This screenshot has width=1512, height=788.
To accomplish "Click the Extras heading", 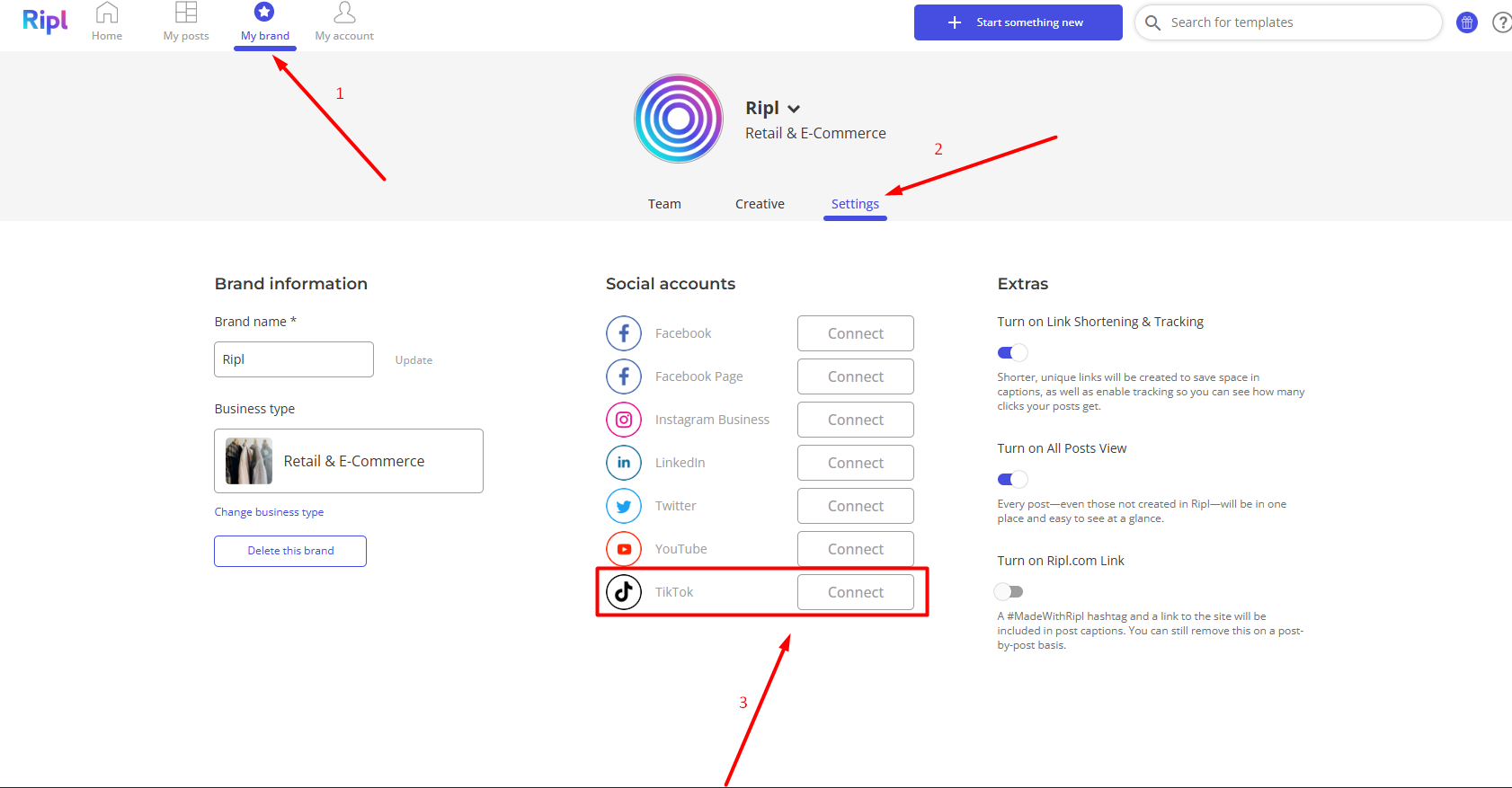I will 1023,284.
